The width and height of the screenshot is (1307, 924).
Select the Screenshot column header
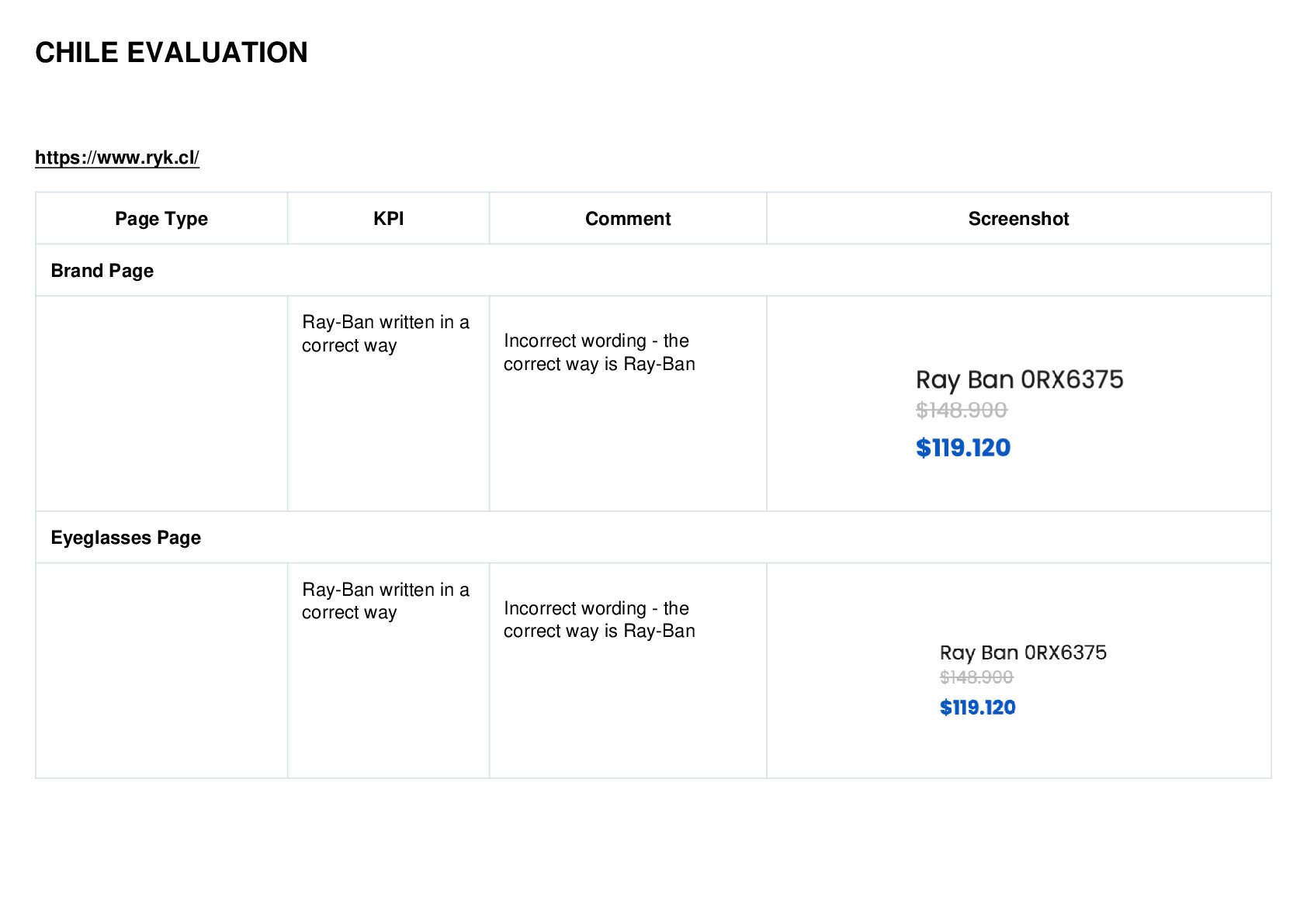click(1018, 219)
